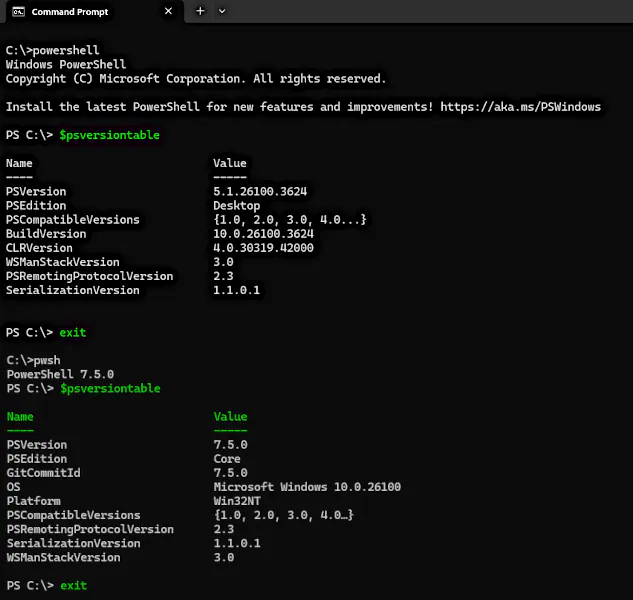Image resolution: width=633 pixels, height=600 pixels.
Task: Close the Command Prompt tab
Action: pos(169,11)
